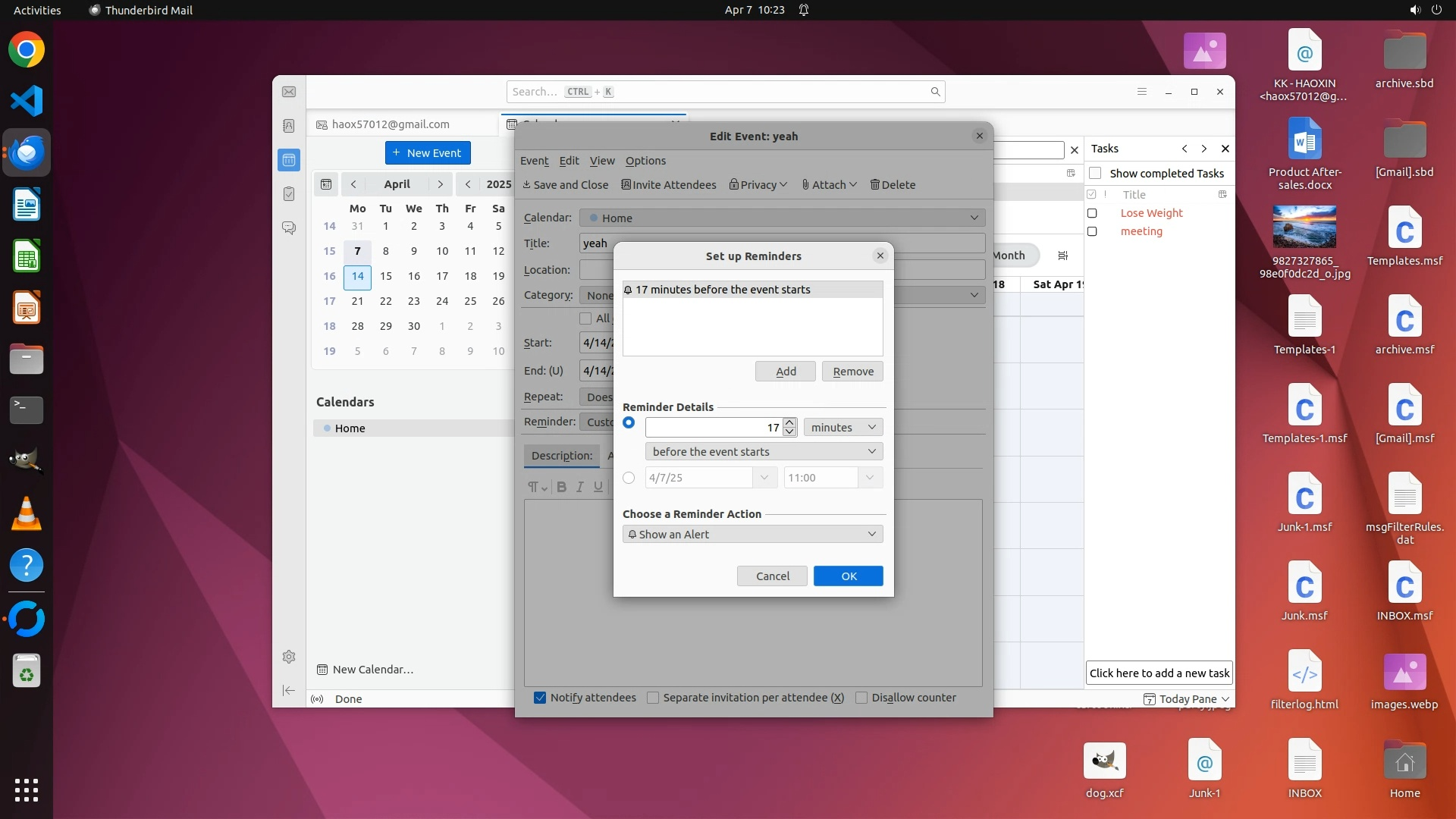
Task: Enable the Show completed Tasks checkbox
Action: (1095, 174)
